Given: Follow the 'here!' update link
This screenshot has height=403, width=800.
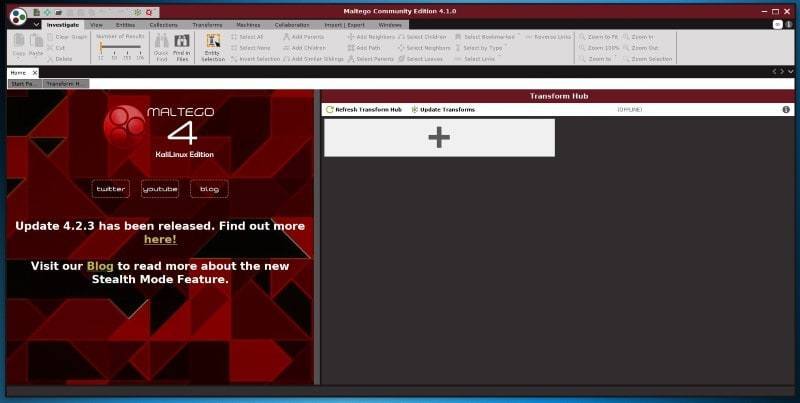Looking at the screenshot, I should pos(160,239).
